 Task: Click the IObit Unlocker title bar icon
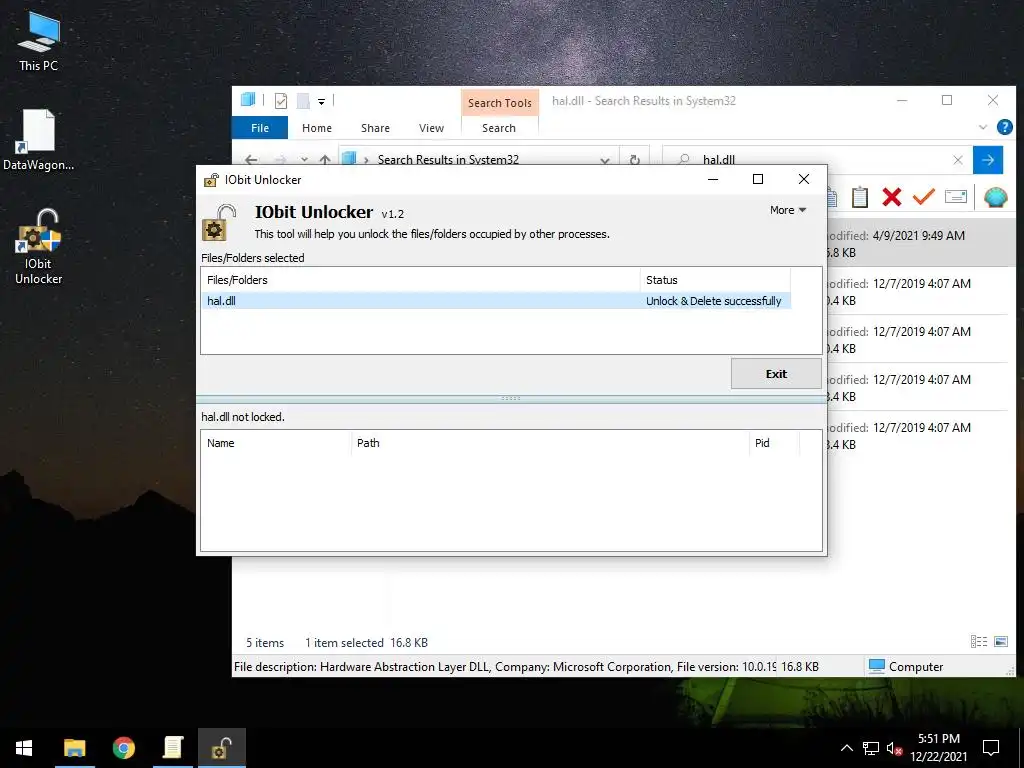(x=211, y=180)
